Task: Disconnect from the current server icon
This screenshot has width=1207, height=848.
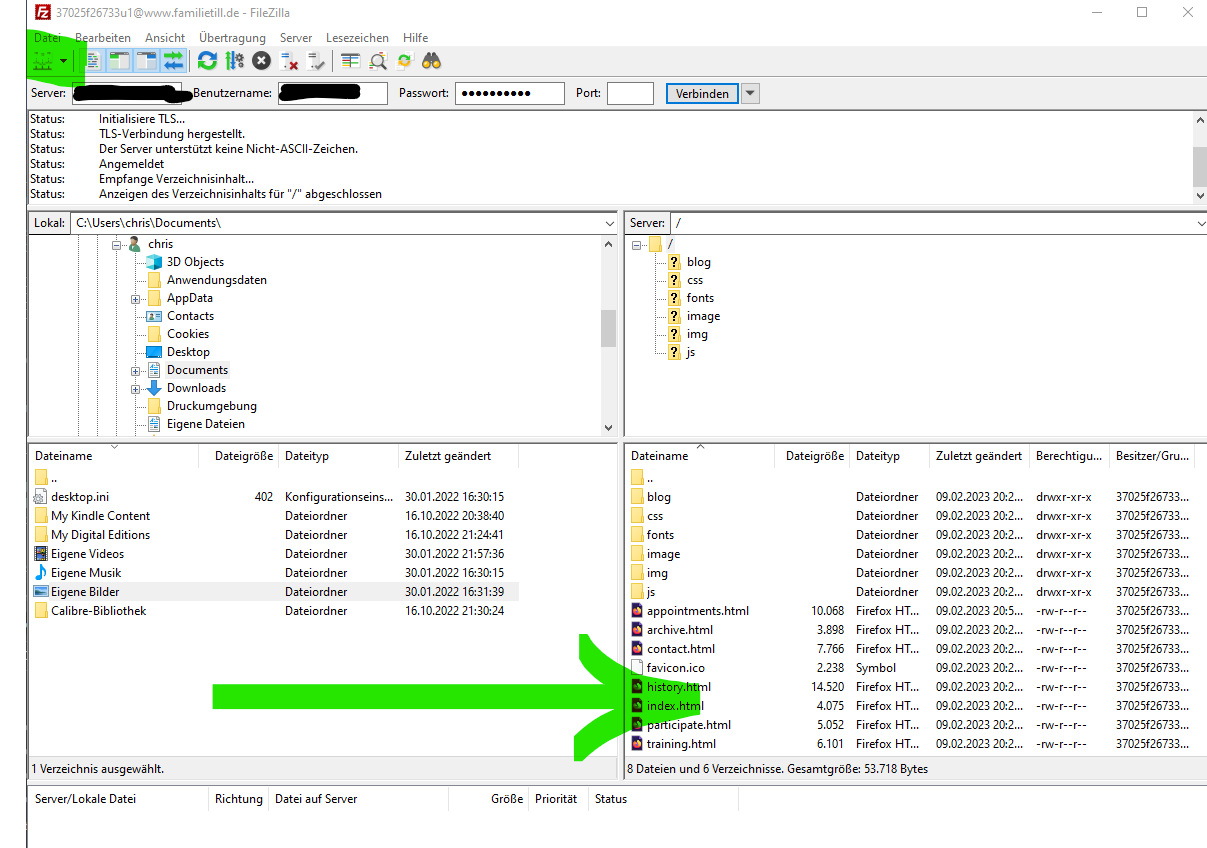Action: [289, 61]
